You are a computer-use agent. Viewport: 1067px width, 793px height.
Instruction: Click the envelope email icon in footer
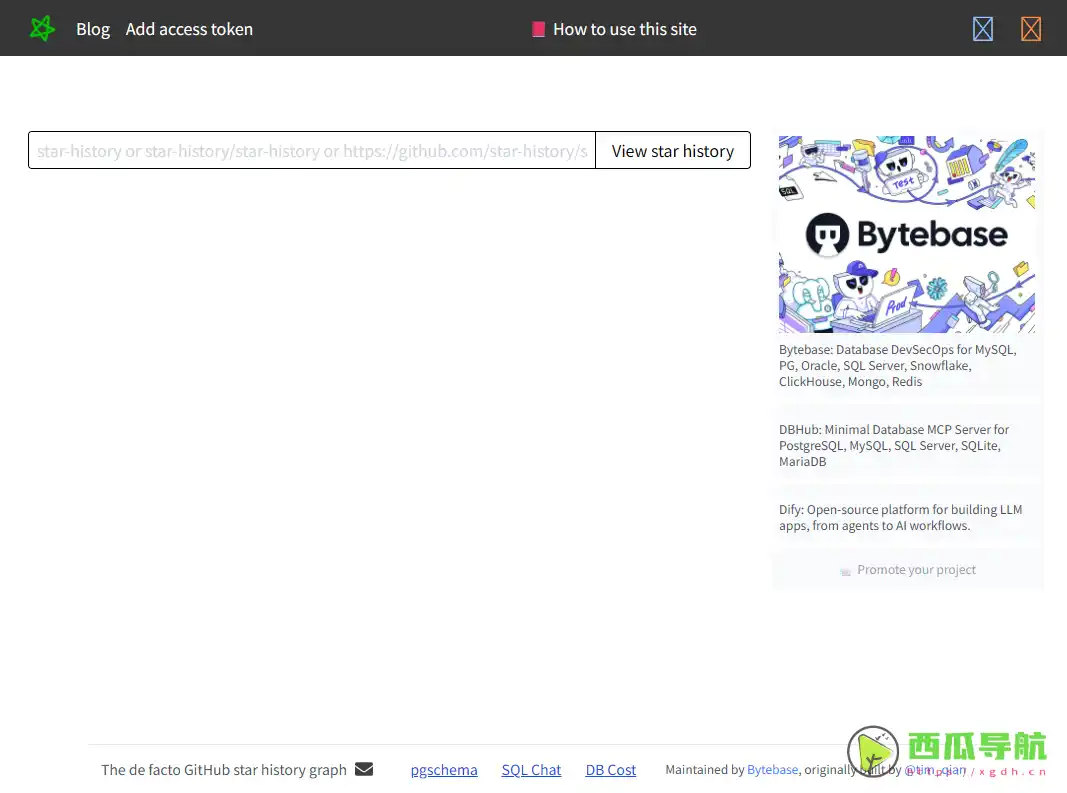coord(364,769)
